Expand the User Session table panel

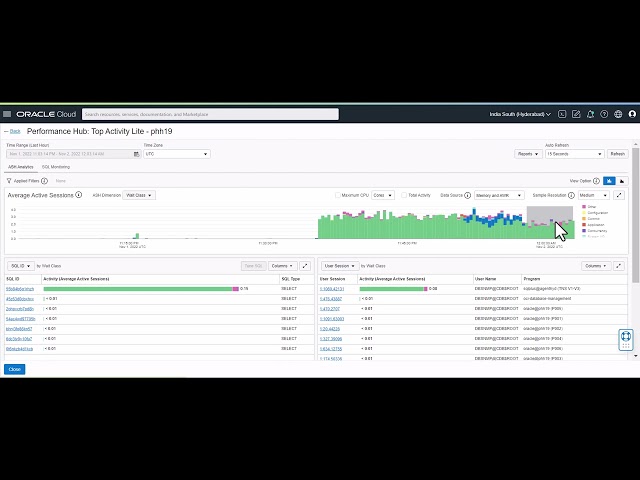click(x=619, y=266)
